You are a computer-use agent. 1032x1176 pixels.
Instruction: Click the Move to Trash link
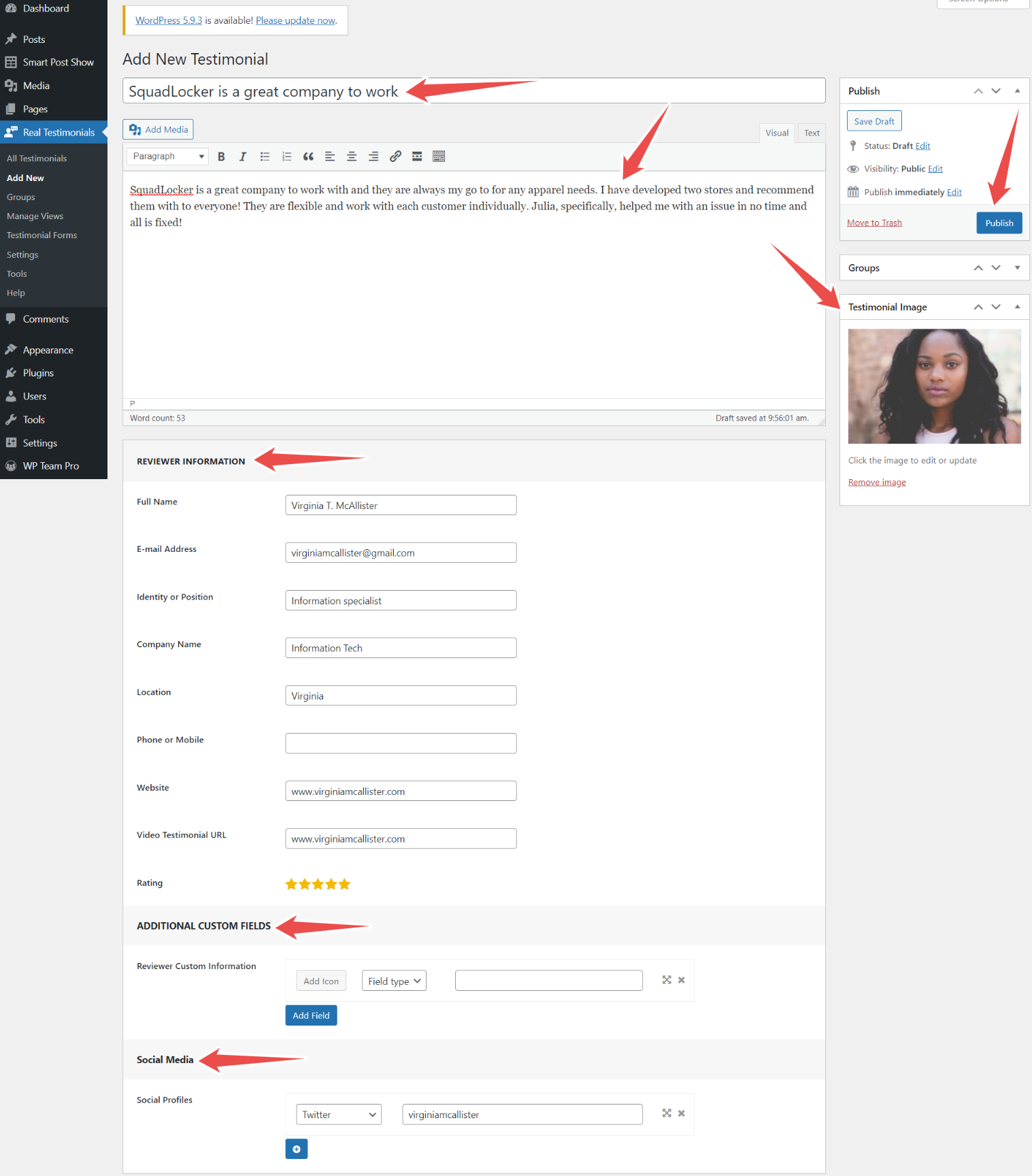coord(874,223)
